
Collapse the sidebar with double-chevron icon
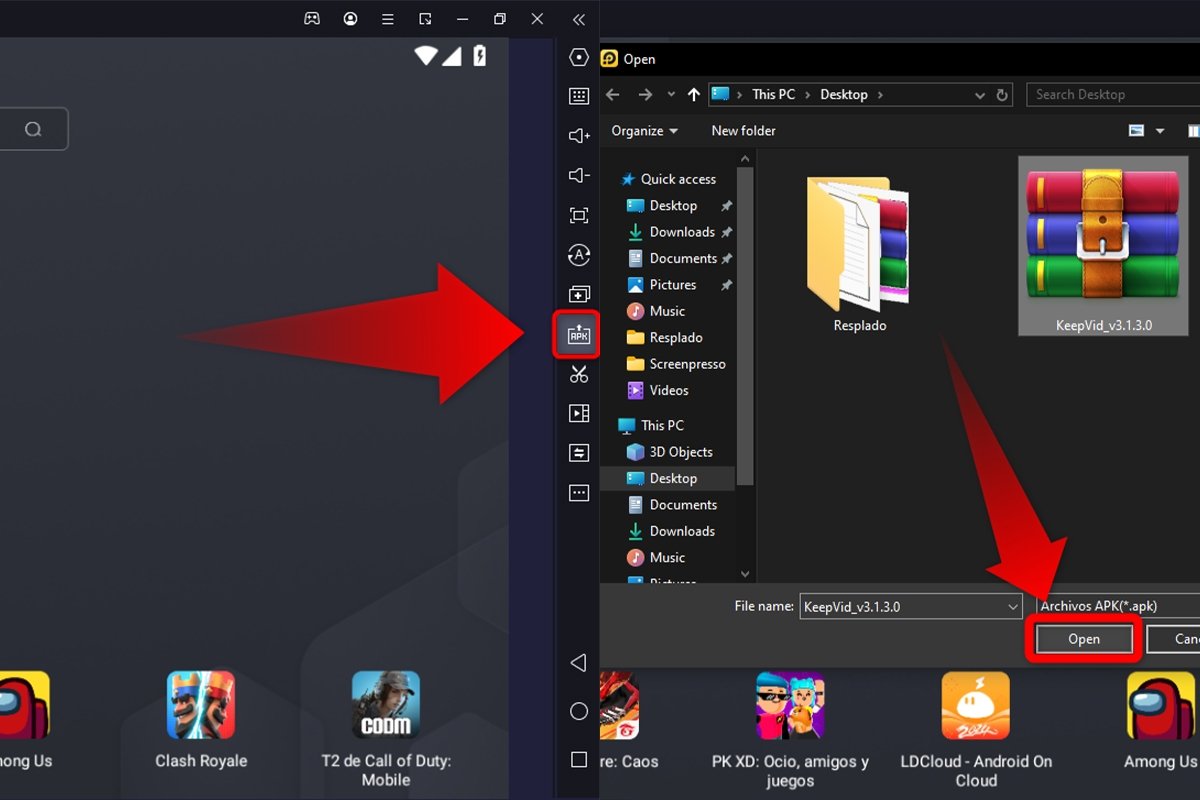click(x=579, y=19)
